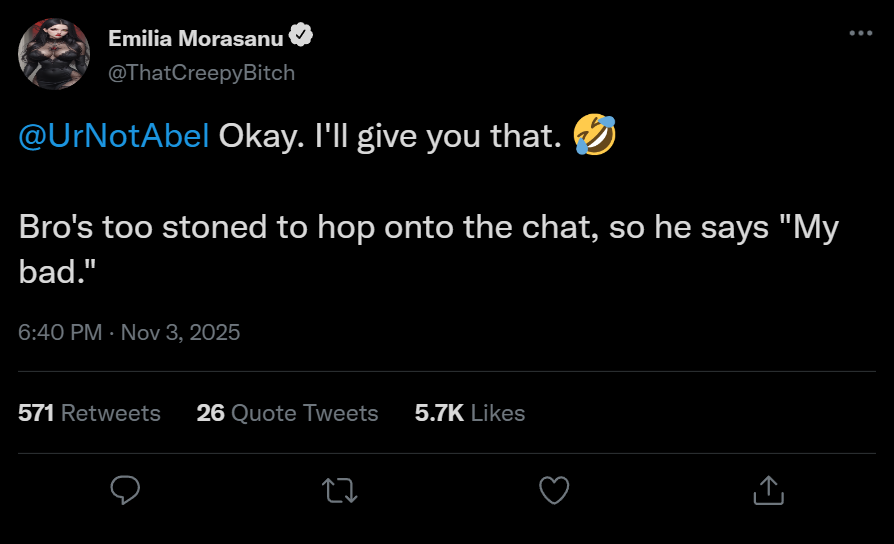Screen dimensions: 894x544
Task: Click the 6:40 PM timestamp
Action: point(60,332)
